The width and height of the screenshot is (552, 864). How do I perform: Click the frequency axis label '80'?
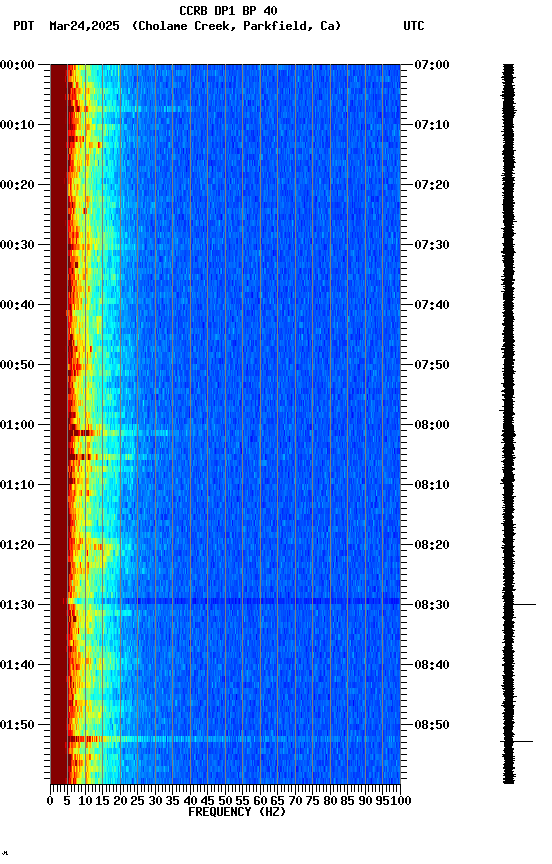point(330,801)
